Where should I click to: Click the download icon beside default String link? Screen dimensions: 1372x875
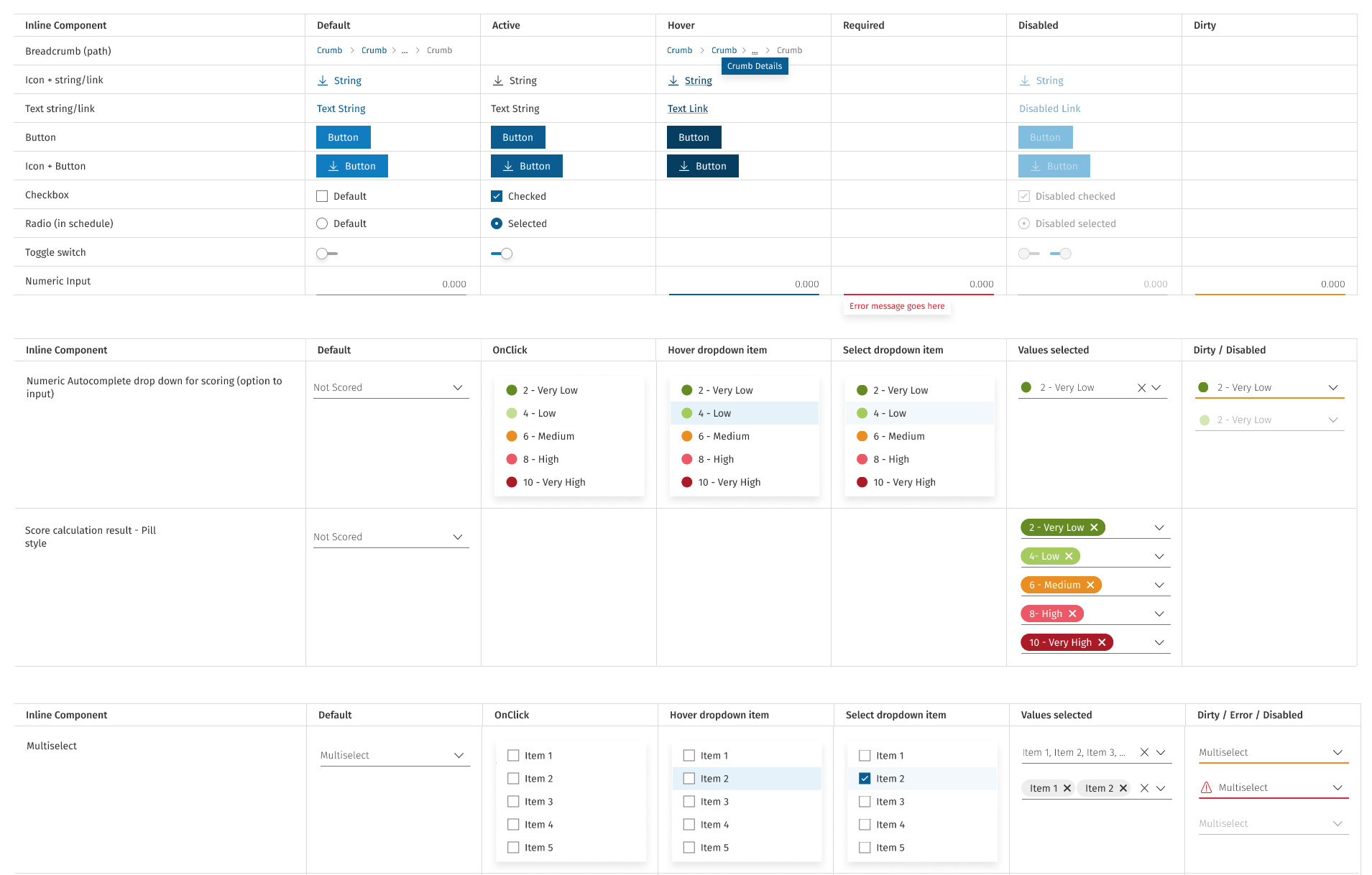pyautogui.click(x=323, y=80)
